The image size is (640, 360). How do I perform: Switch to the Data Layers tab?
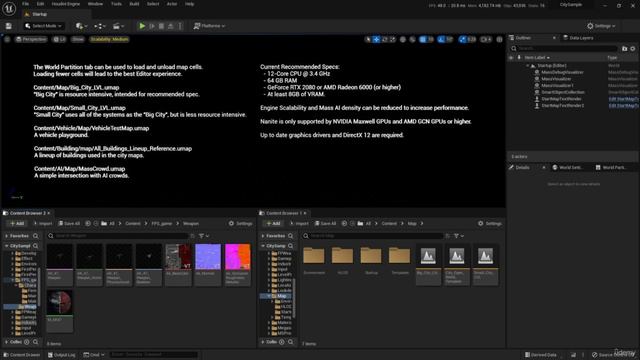click(x=578, y=38)
